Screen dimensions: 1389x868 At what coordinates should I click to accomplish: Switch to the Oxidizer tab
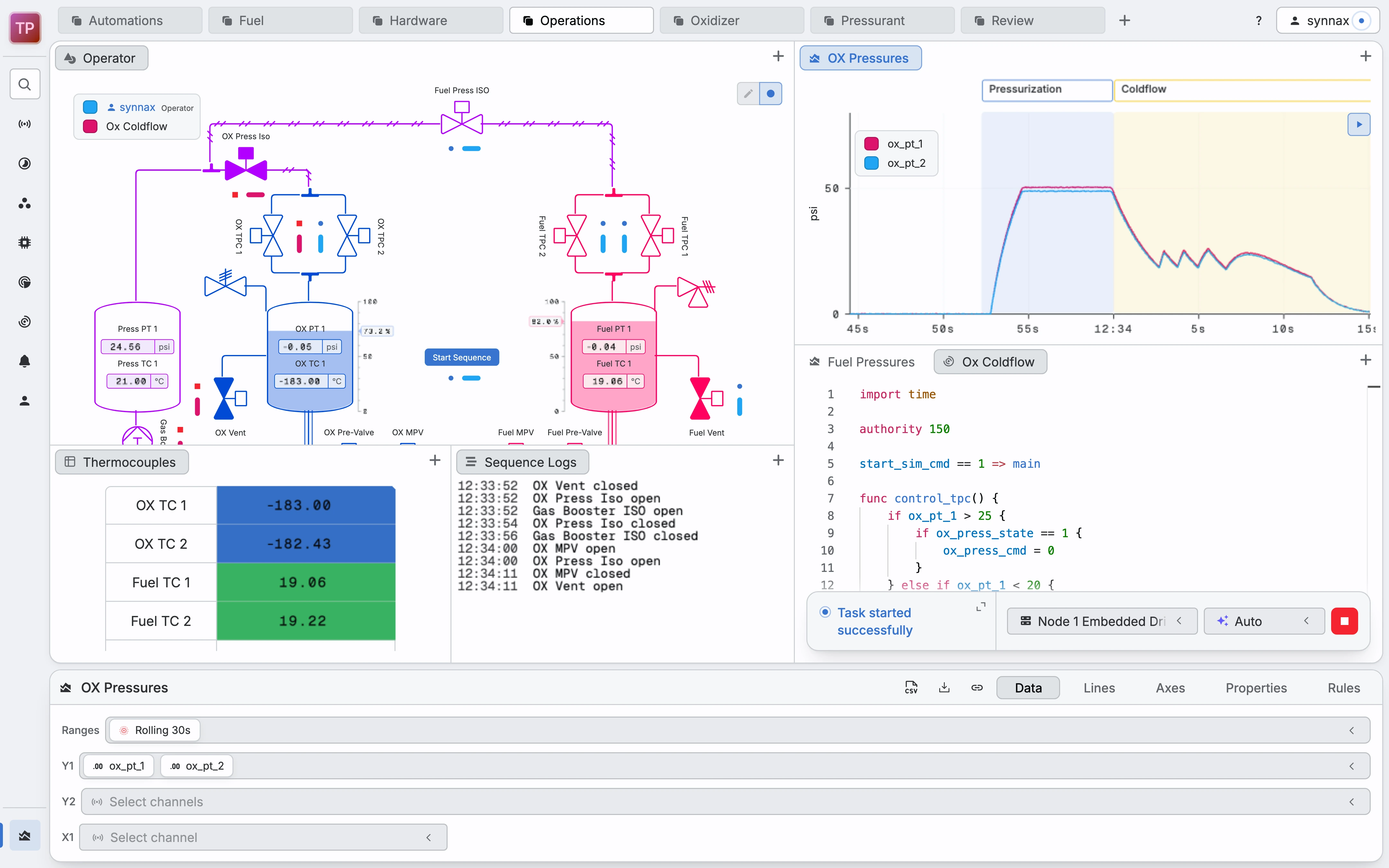click(732, 21)
